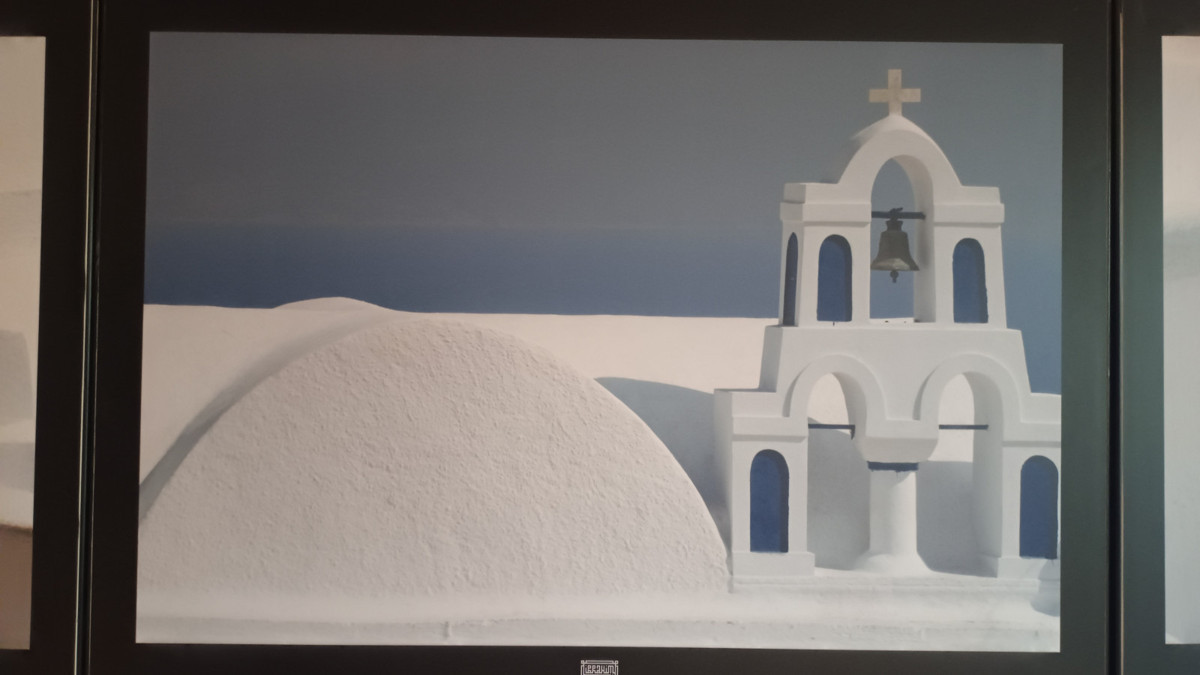
Task: Click the black frame divider on the right
Action: pos(1136,340)
